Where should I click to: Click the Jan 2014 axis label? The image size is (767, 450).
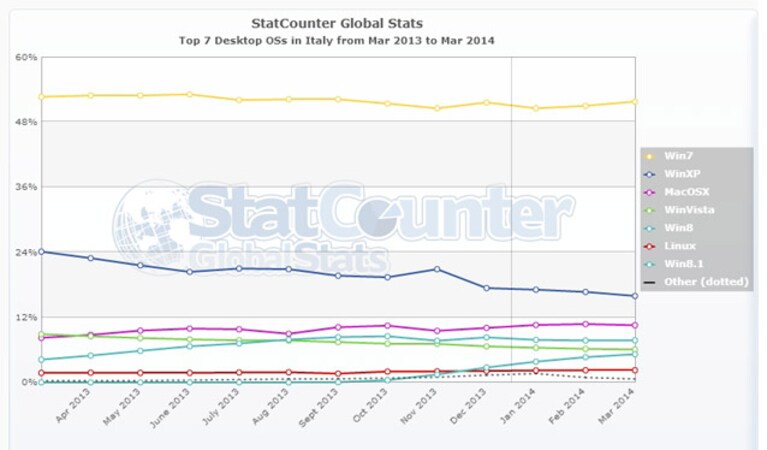519,405
